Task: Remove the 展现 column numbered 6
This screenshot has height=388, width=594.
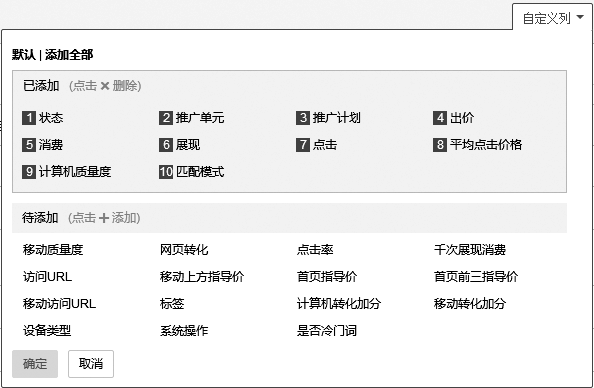Action: pos(180,145)
